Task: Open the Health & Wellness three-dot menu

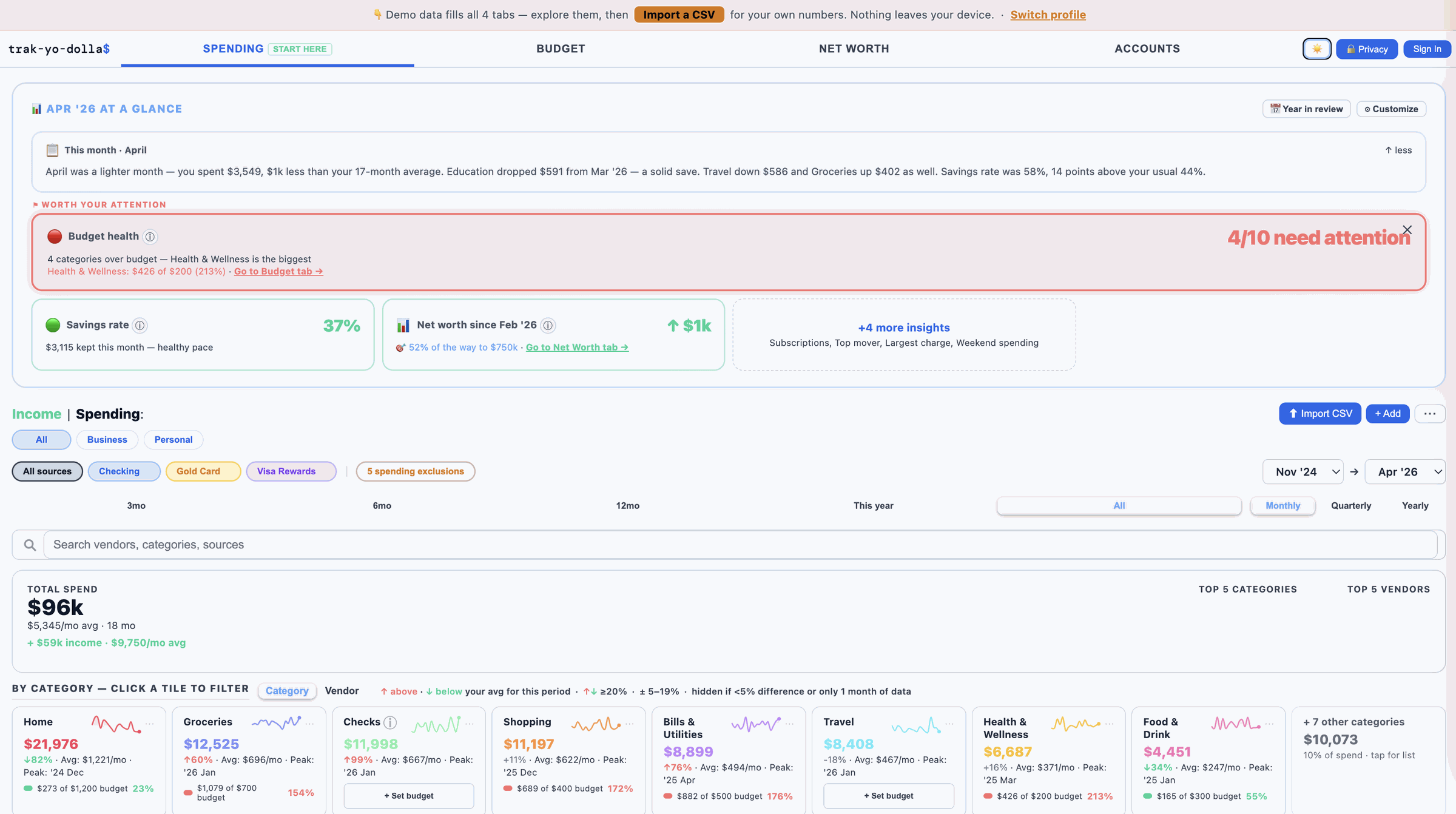Action: [1110, 724]
